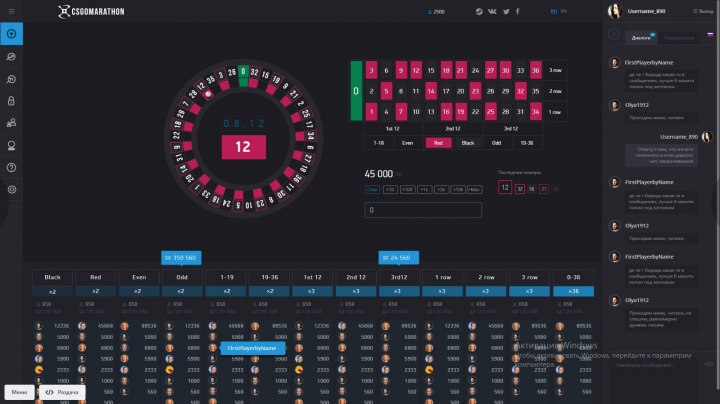The height and width of the screenshot is (404, 720).
Task: Toggle the Even bet option under table
Action: [407, 143]
